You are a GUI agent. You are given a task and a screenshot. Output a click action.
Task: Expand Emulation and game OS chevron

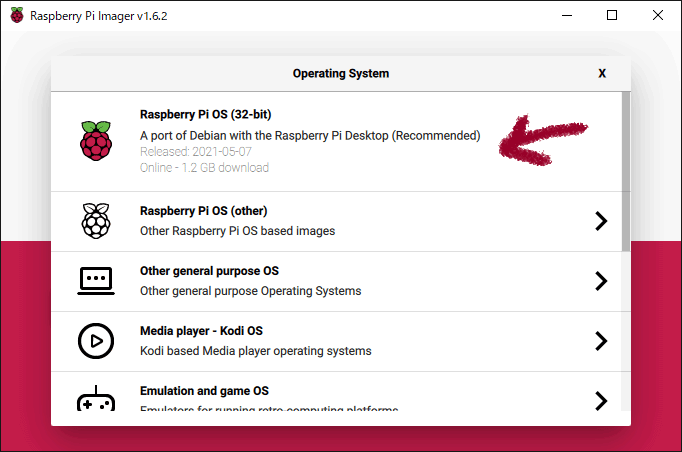point(601,401)
